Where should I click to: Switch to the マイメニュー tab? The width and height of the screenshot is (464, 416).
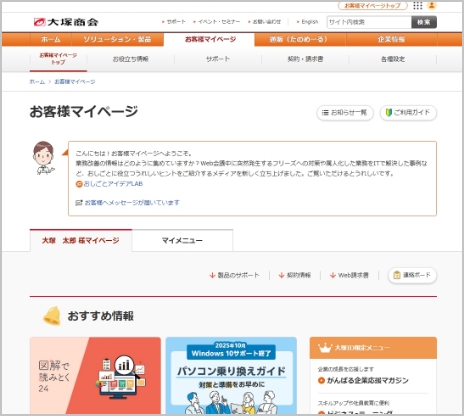182,240
